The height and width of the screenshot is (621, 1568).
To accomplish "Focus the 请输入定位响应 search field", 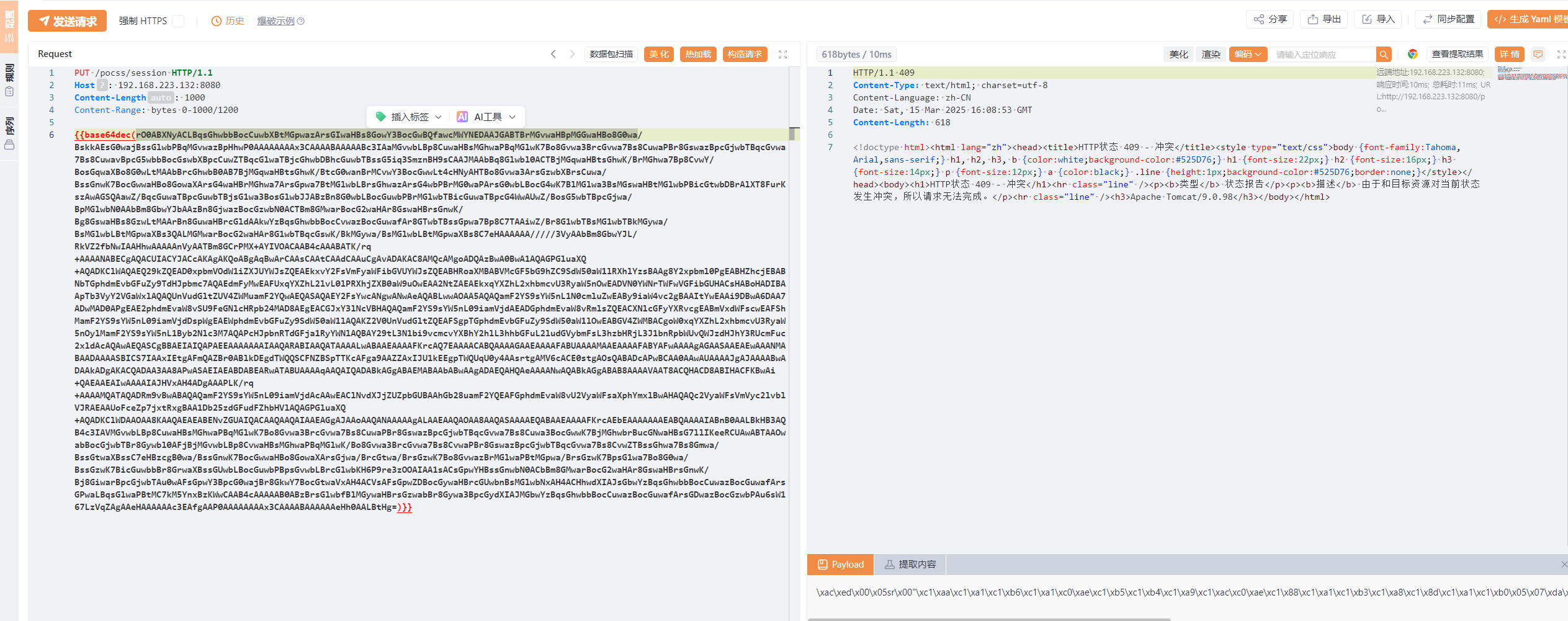I will [1323, 55].
